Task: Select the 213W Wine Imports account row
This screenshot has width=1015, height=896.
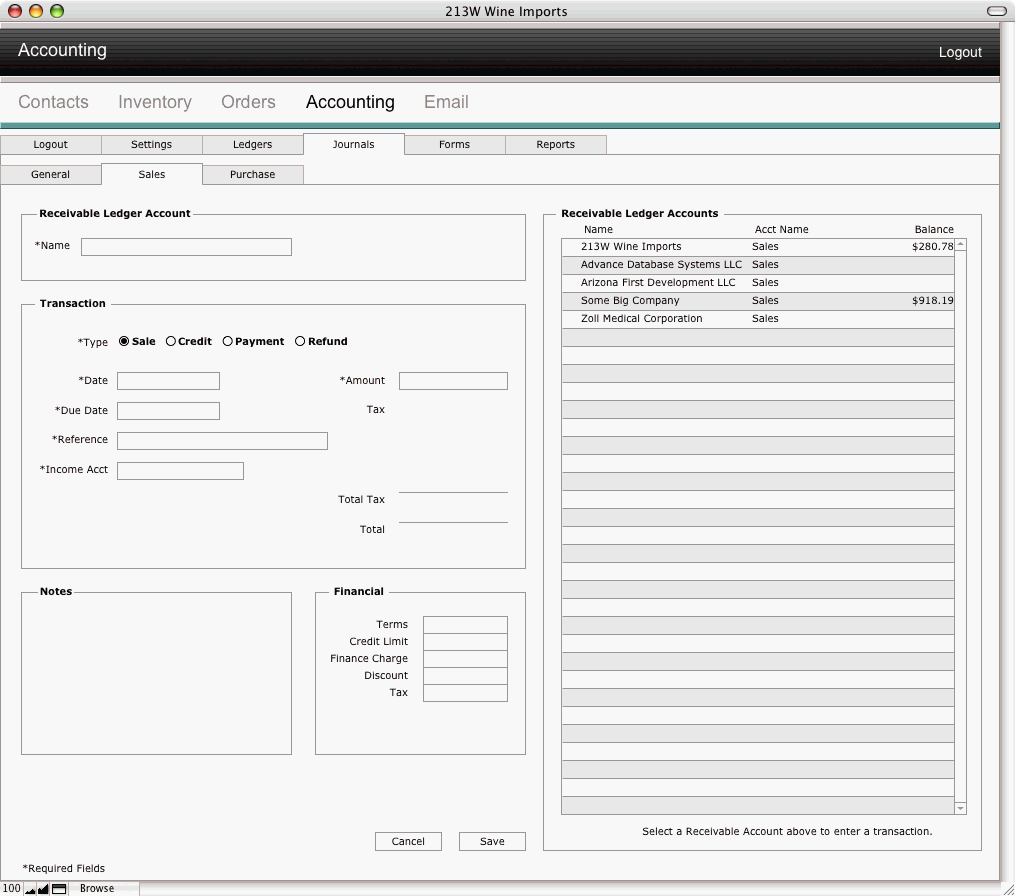Action: pos(757,247)
